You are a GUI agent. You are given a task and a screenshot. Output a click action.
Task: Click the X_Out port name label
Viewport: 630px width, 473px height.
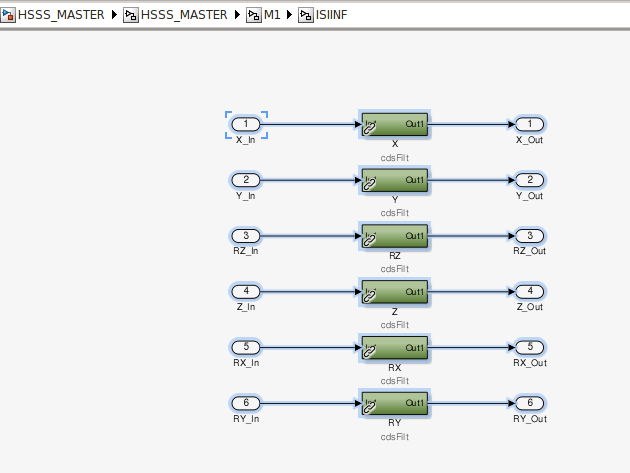pyautogui.click(x=530, y=140)
